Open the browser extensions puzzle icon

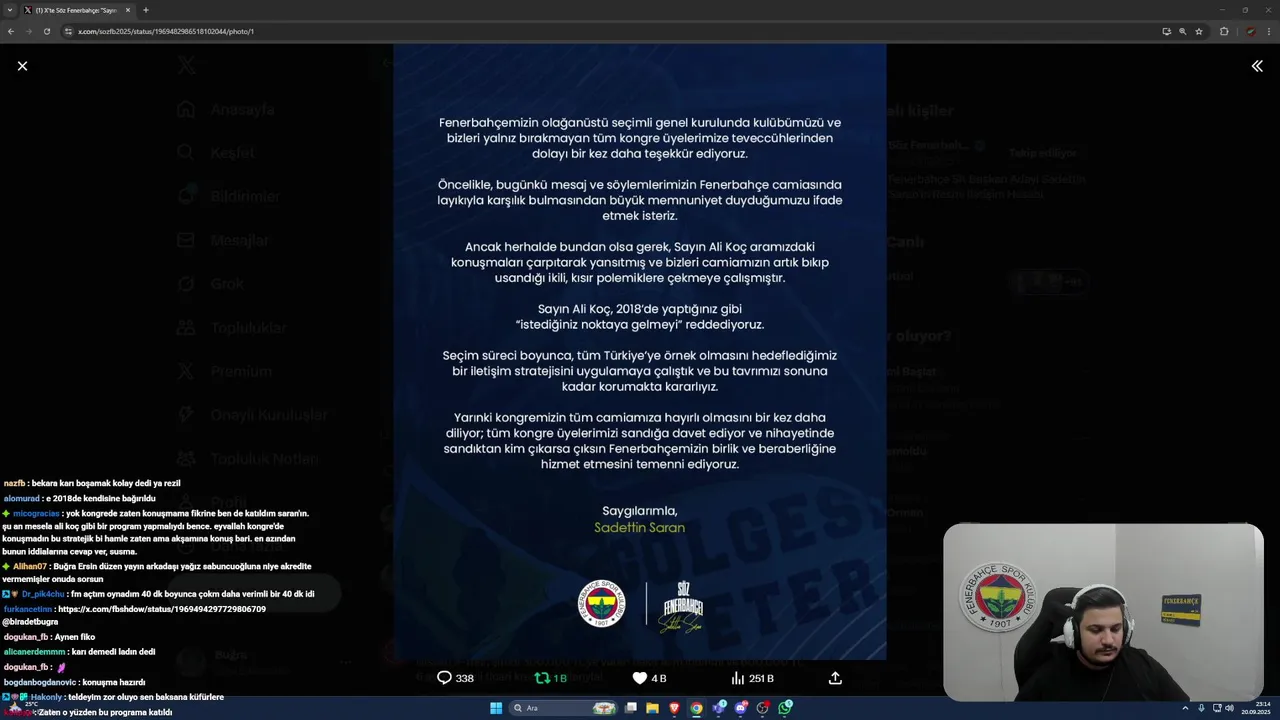click(1224, 31)
